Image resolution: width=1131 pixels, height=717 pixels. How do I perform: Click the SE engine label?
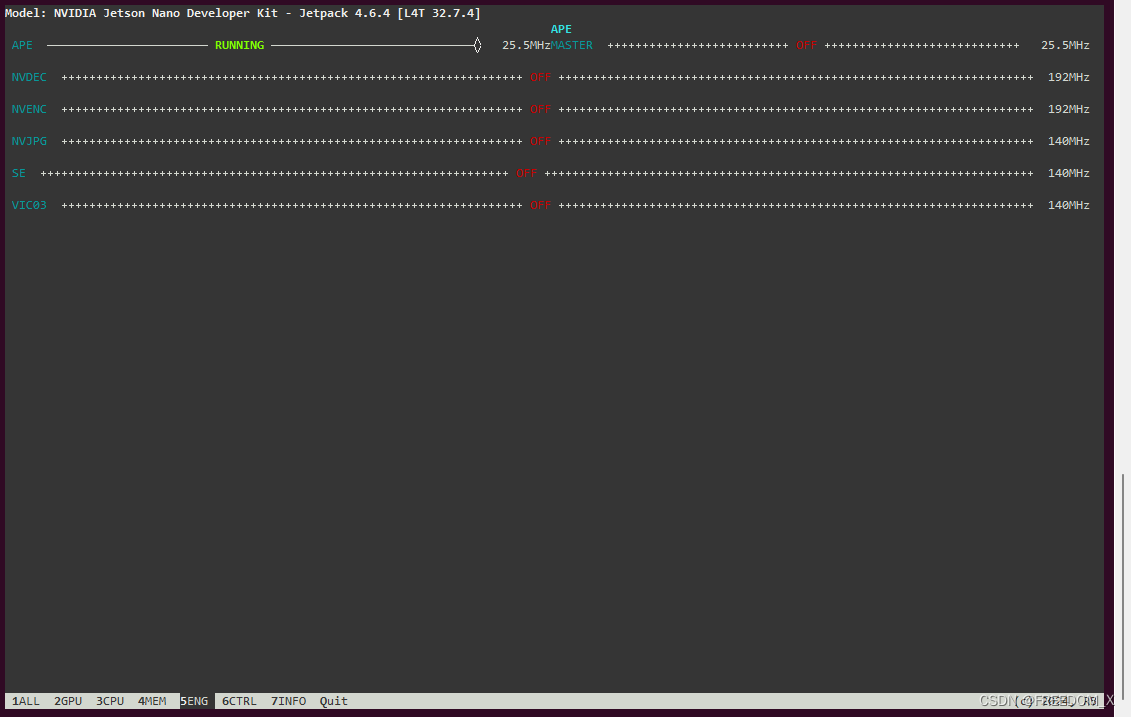[x=19, y=173]
